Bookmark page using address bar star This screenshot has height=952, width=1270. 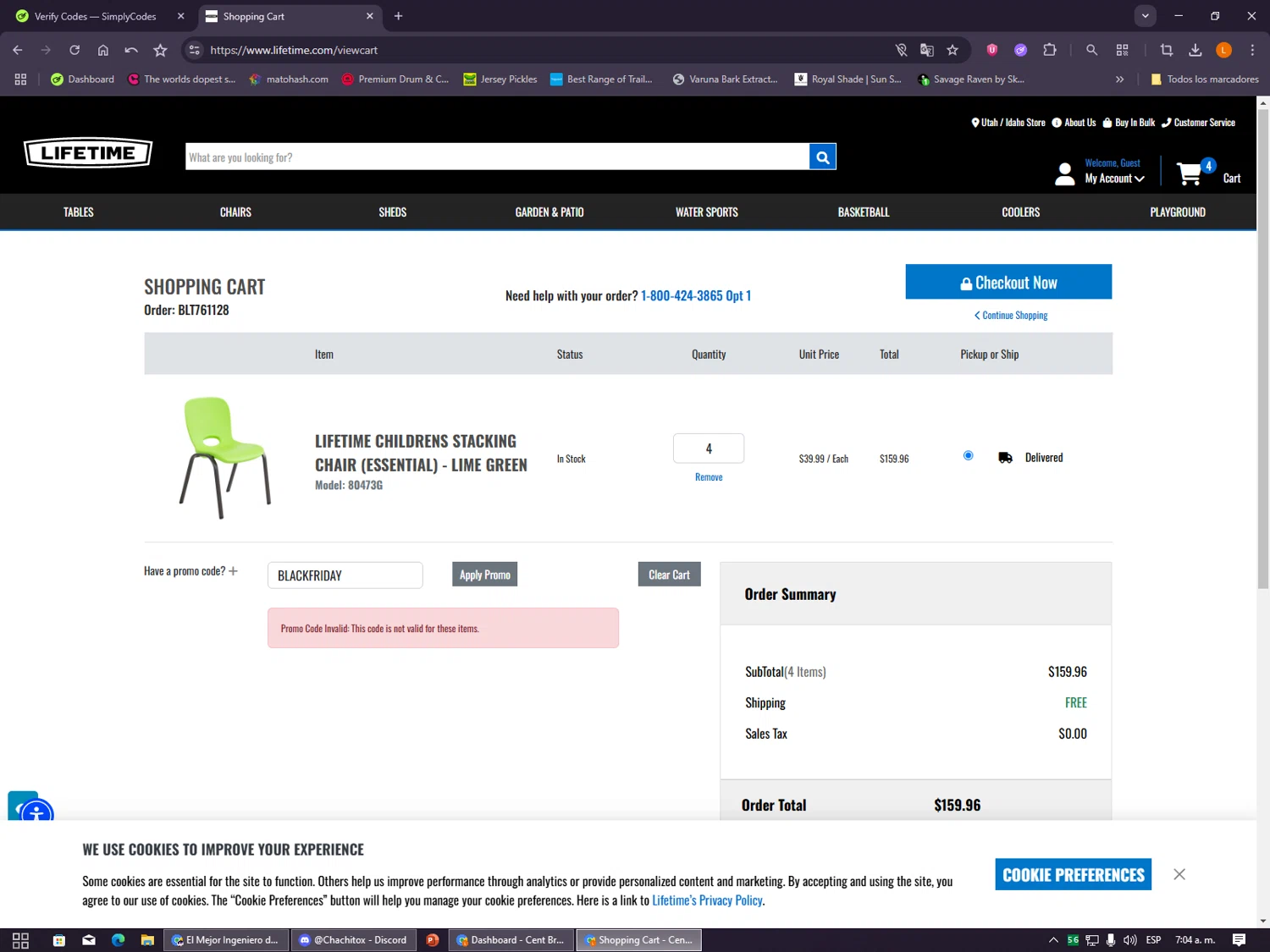[x=952, y=50]
